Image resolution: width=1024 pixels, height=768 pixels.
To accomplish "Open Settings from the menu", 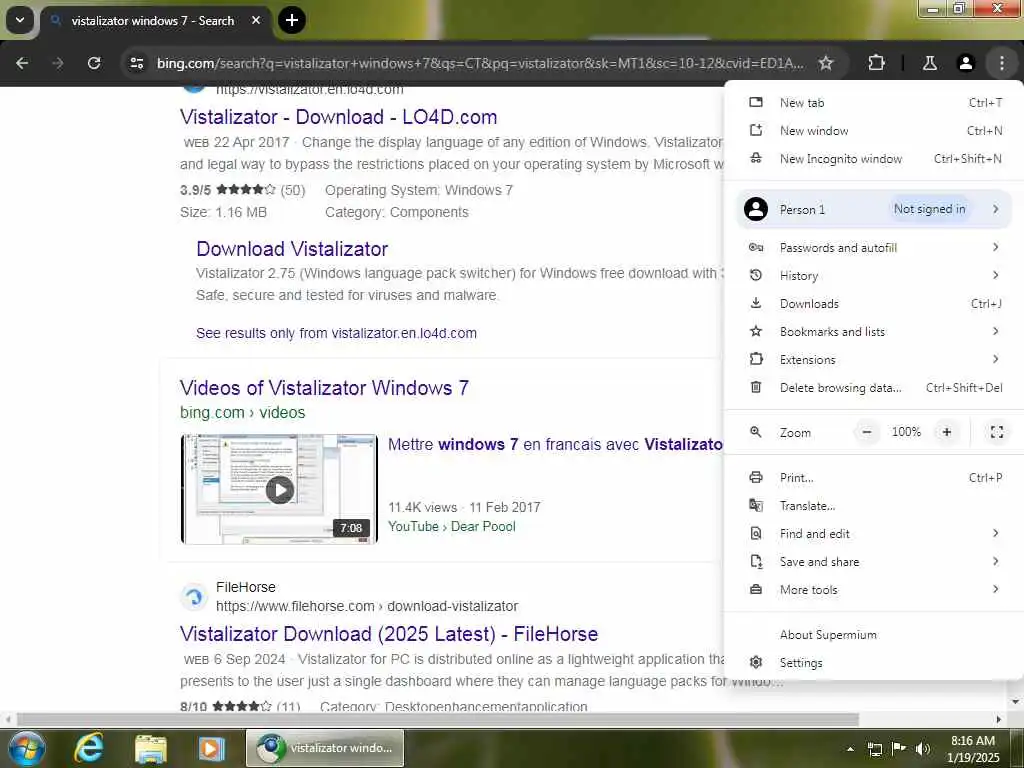I will [874, 663].
